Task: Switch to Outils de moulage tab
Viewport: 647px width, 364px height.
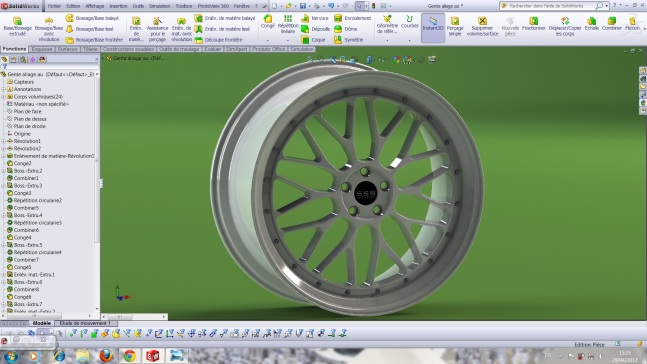Action: pos(179,49)
